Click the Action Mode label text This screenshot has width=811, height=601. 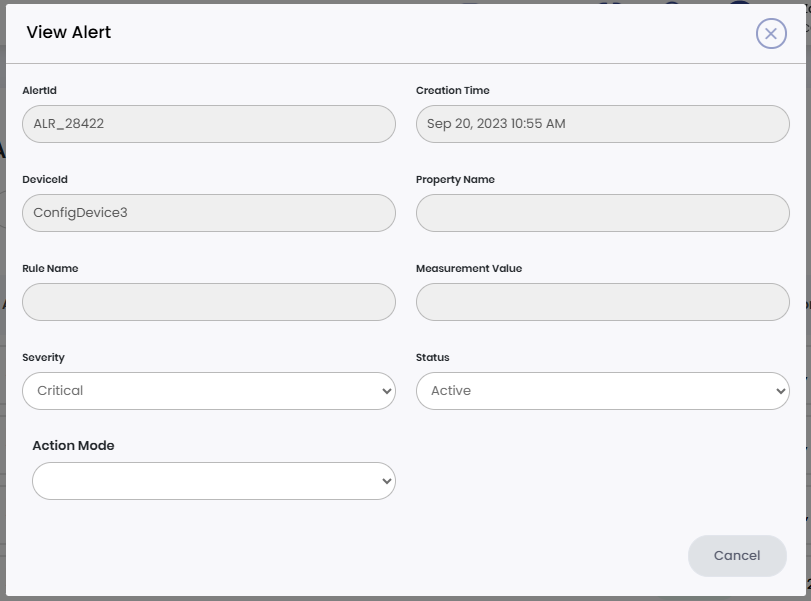(x=73, y=446)
